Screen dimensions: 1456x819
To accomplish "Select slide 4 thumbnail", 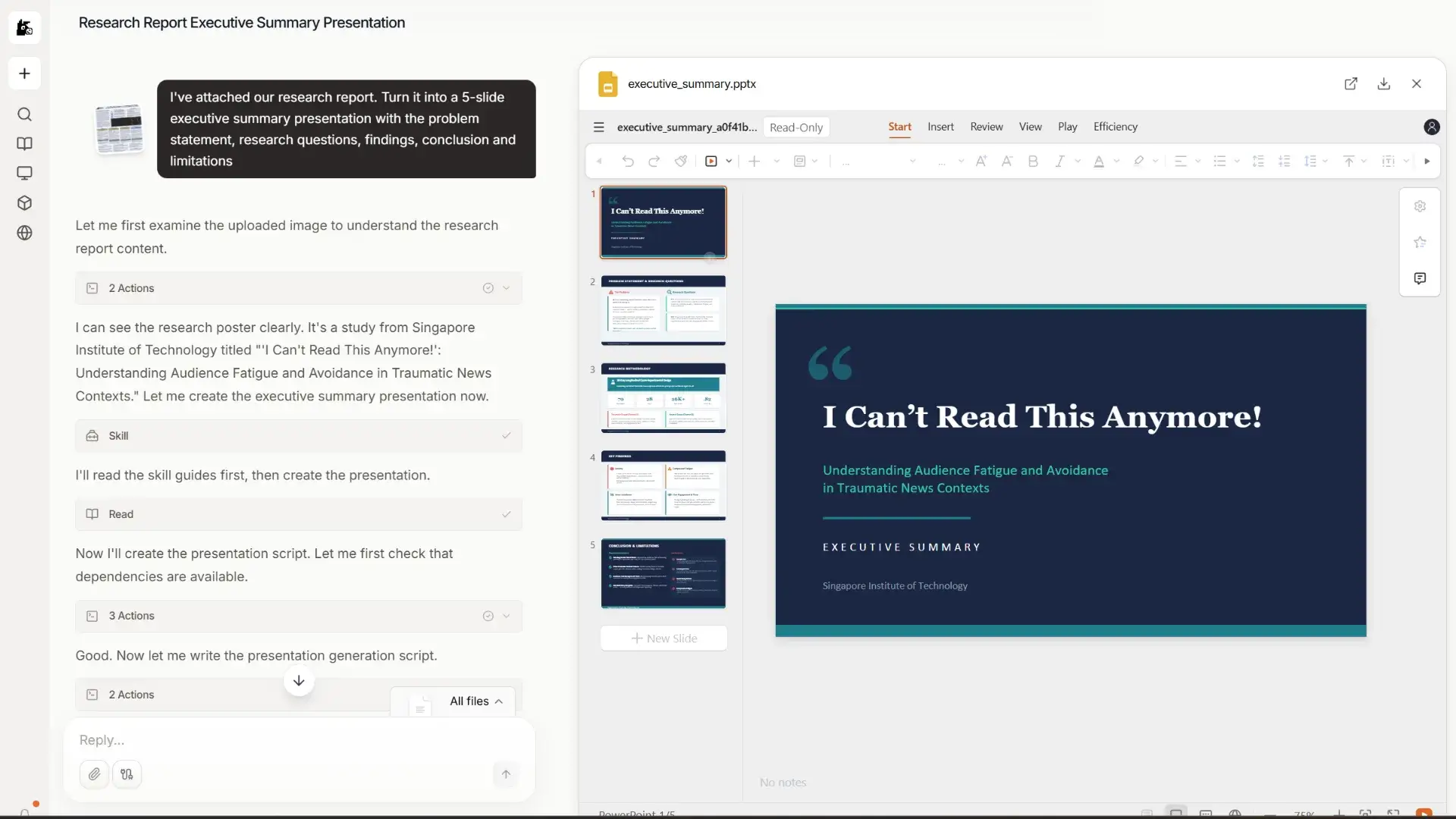I will 664,486.
